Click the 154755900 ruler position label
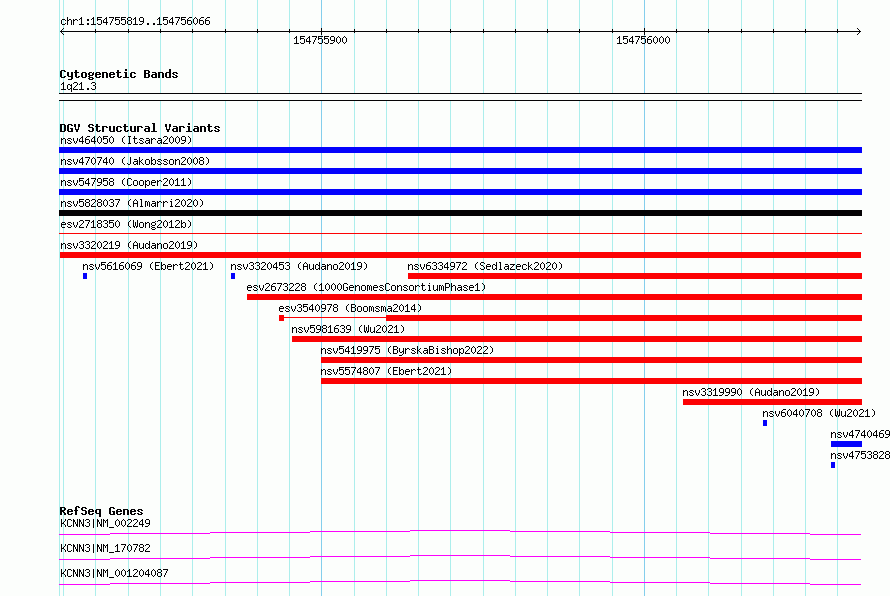 click(x=320, y=40)
